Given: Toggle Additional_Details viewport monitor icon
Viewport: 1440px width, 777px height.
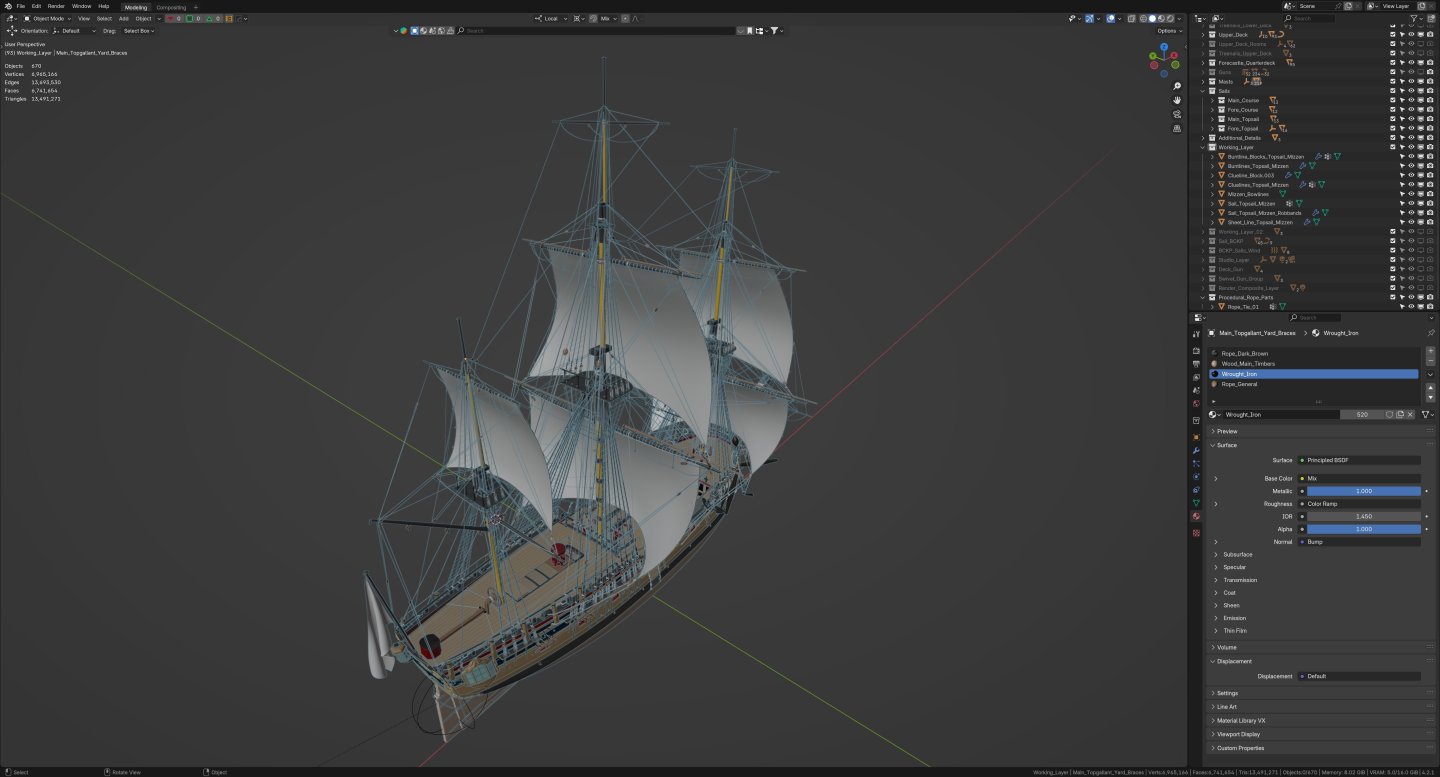Looking at the screenshot, I should point(1420,138).
